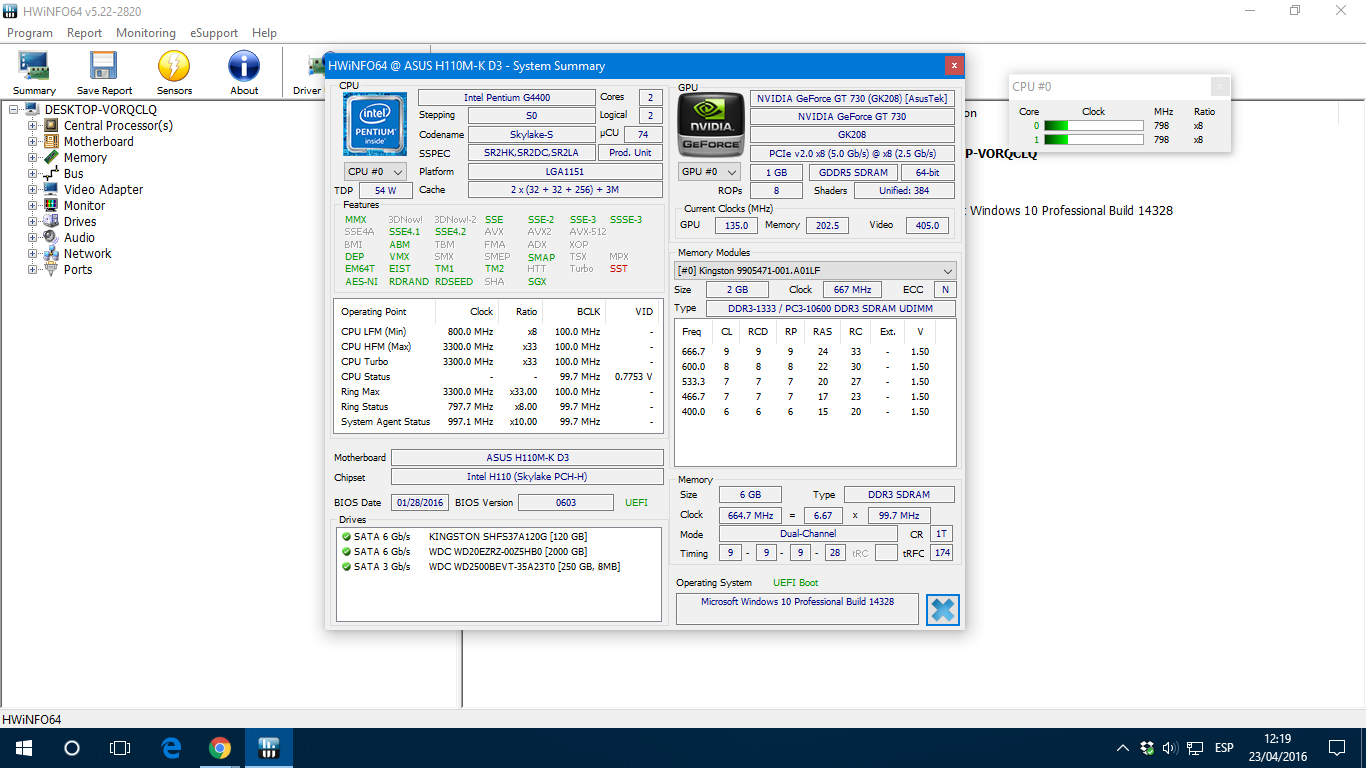Open Windows Start button
Screen dimensions: 1366x768
coord(24,748)
